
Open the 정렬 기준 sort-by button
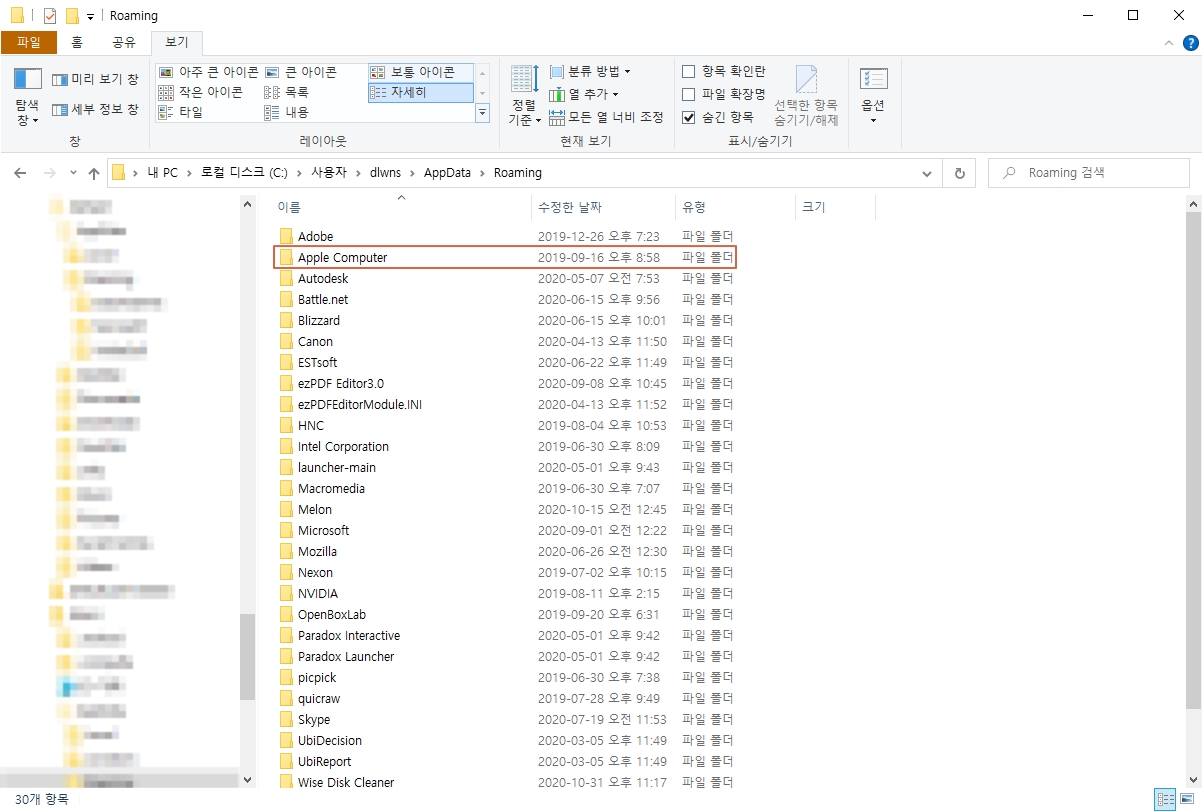coord(525,96)
